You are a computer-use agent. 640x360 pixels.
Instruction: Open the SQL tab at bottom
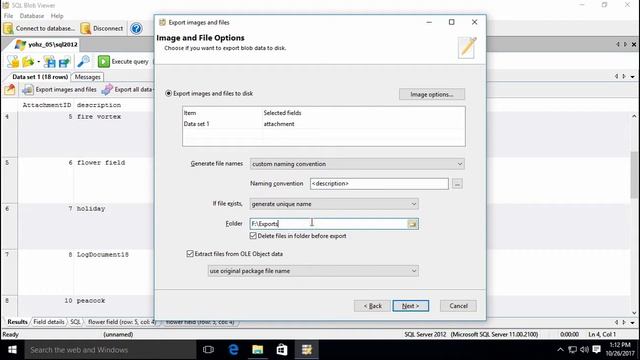tap(75, 322)
